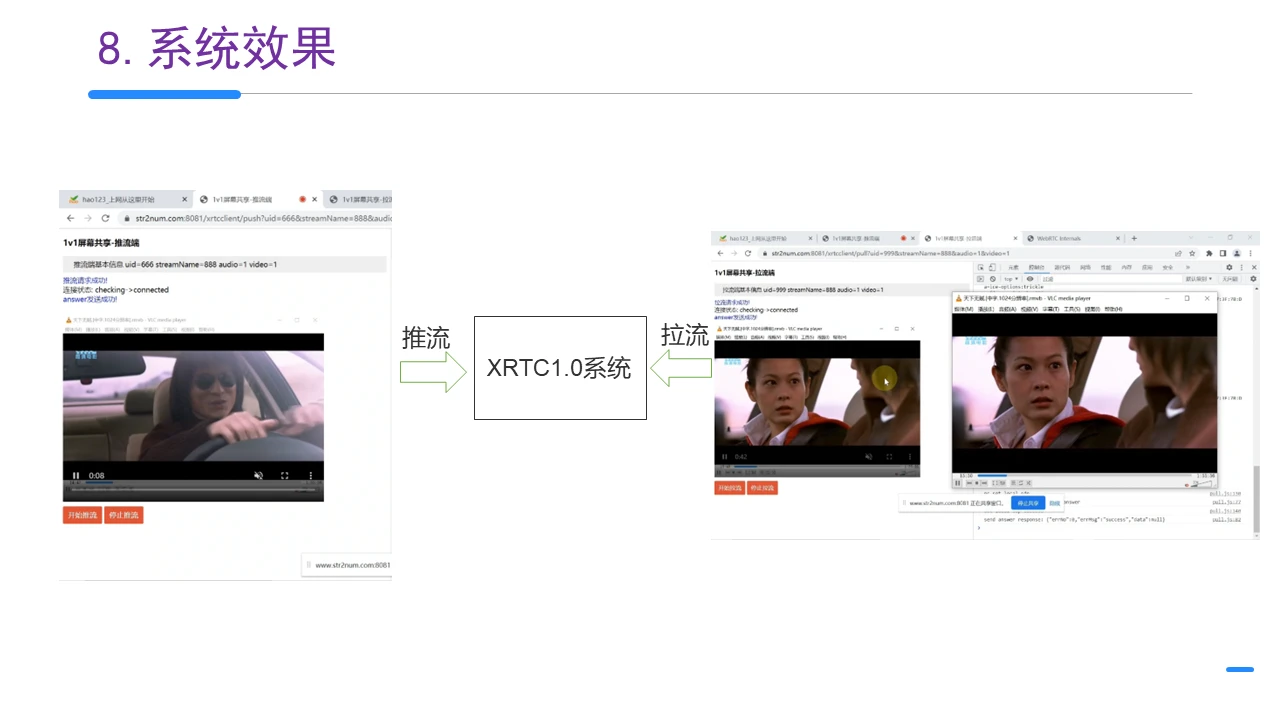Reload the left push-page browser
1280x720 pixels.
coord(105,218)
